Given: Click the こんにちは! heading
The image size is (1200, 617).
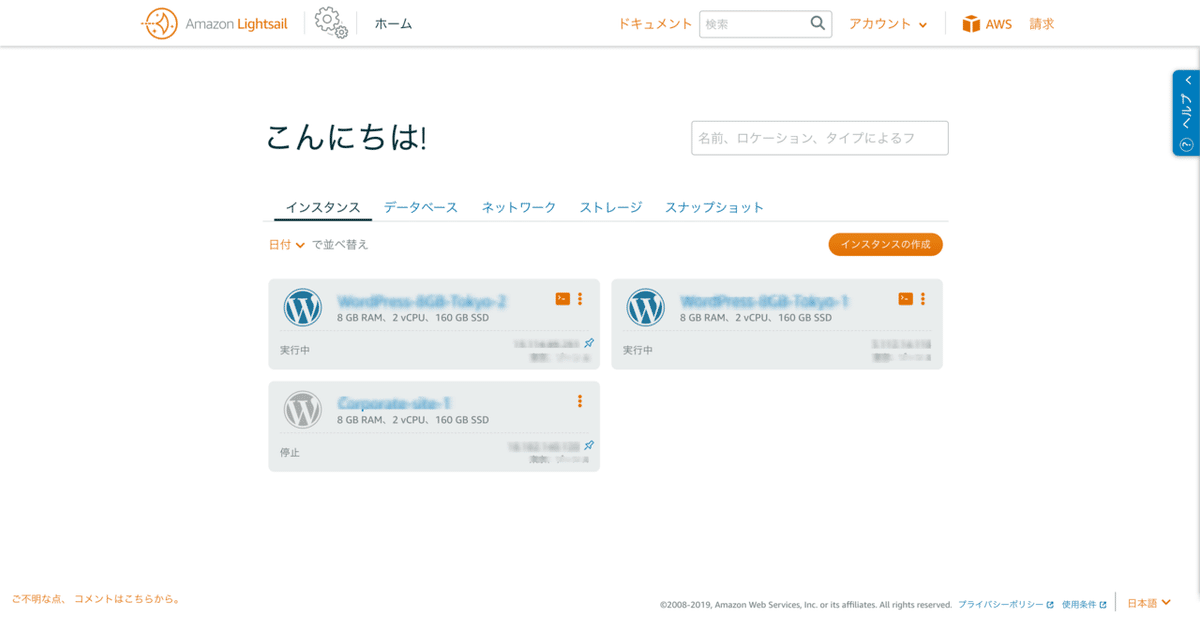Looking at the screenshot, I should pyautogui.click(x=347, y=138).
